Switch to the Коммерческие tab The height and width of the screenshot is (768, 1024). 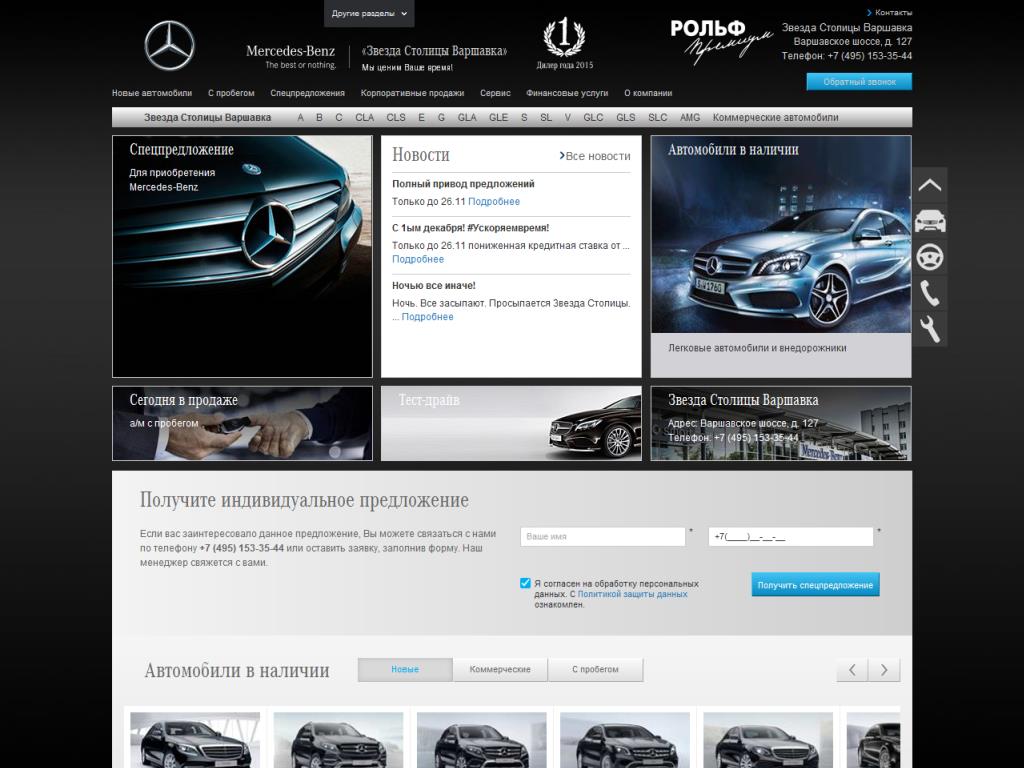click(x=500, y=669)
